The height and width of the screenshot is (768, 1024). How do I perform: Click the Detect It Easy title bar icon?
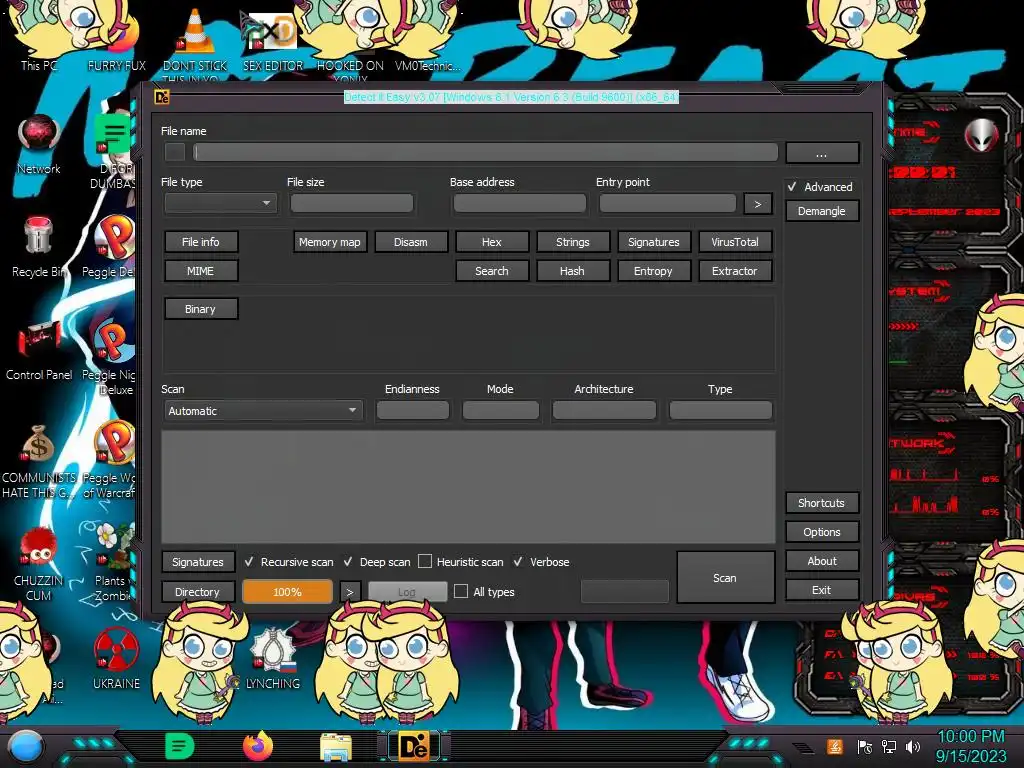click(162, 97)
